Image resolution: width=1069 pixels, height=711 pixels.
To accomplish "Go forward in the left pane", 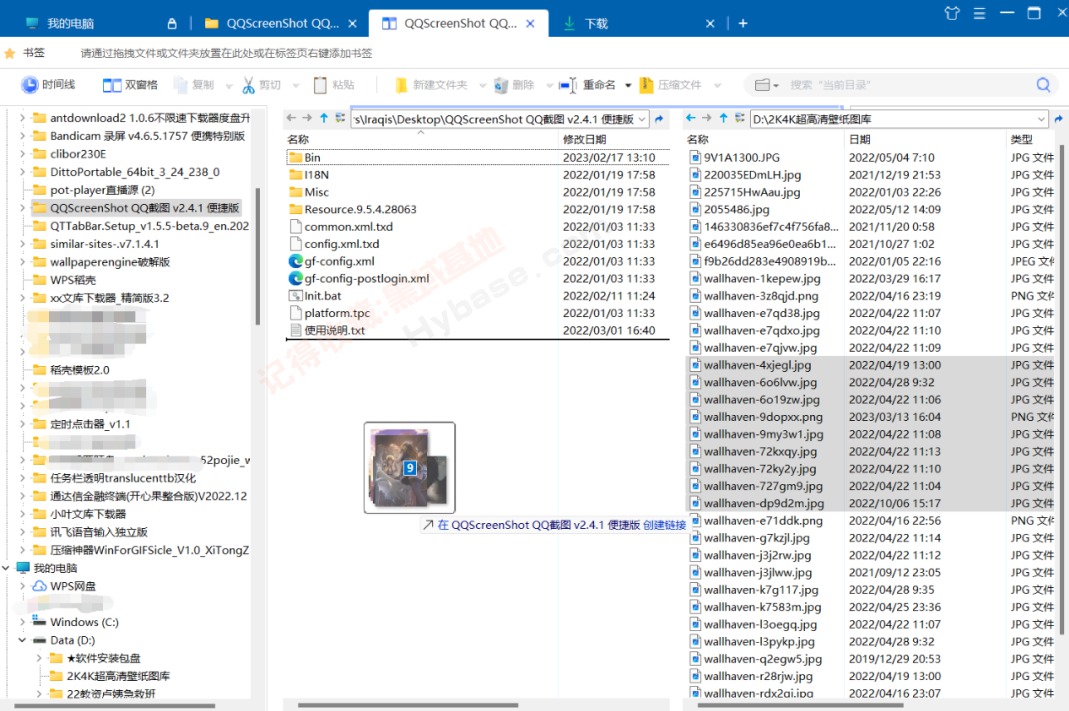I will tap(307, 118).
